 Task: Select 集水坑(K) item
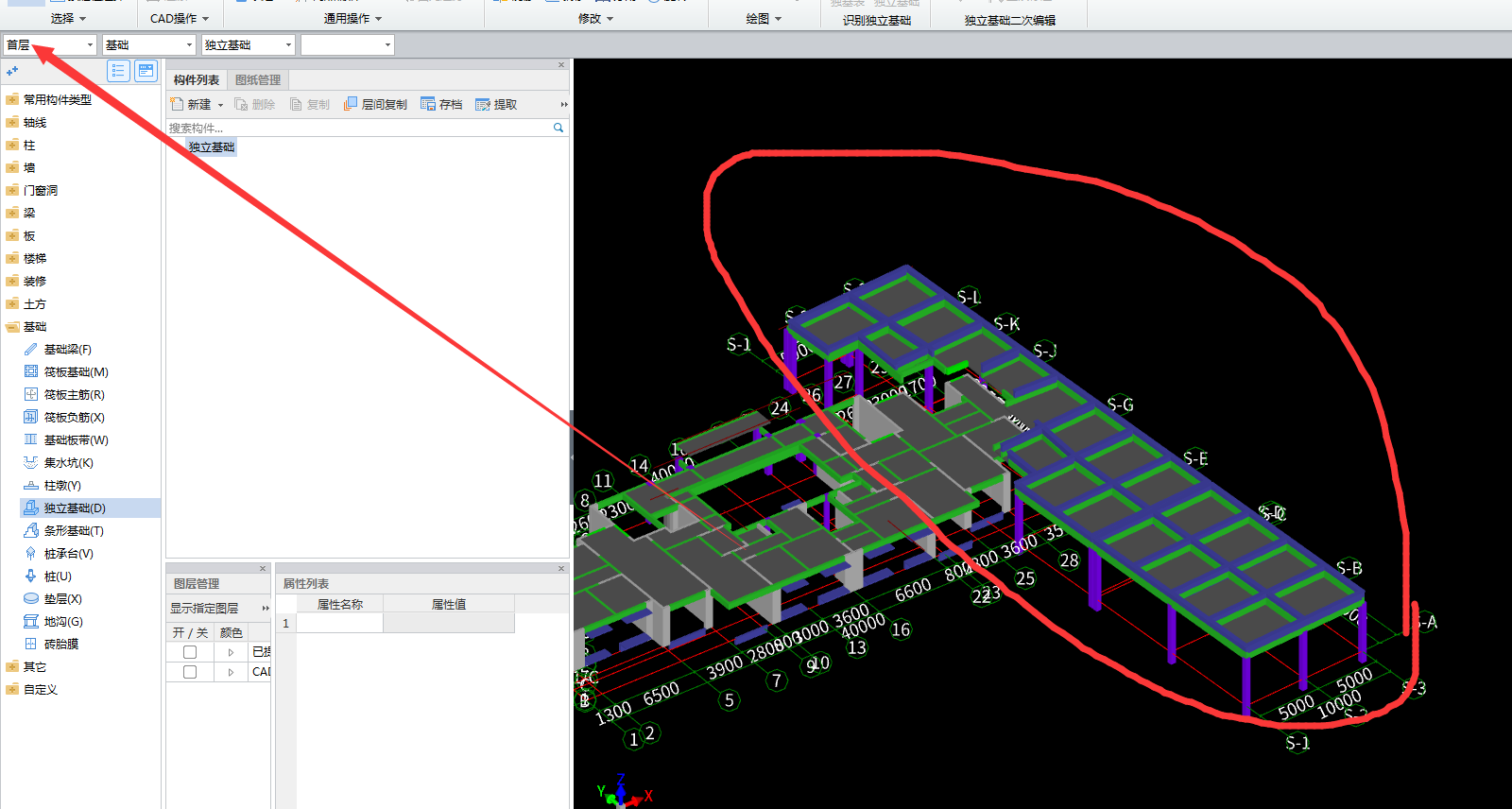(x=68, y=463)
